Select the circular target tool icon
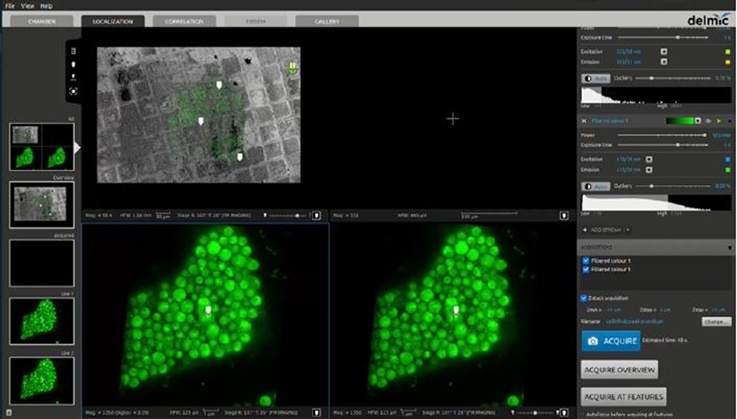The height and width of the screenshot is (419, 737). click(x=73, y=91)
